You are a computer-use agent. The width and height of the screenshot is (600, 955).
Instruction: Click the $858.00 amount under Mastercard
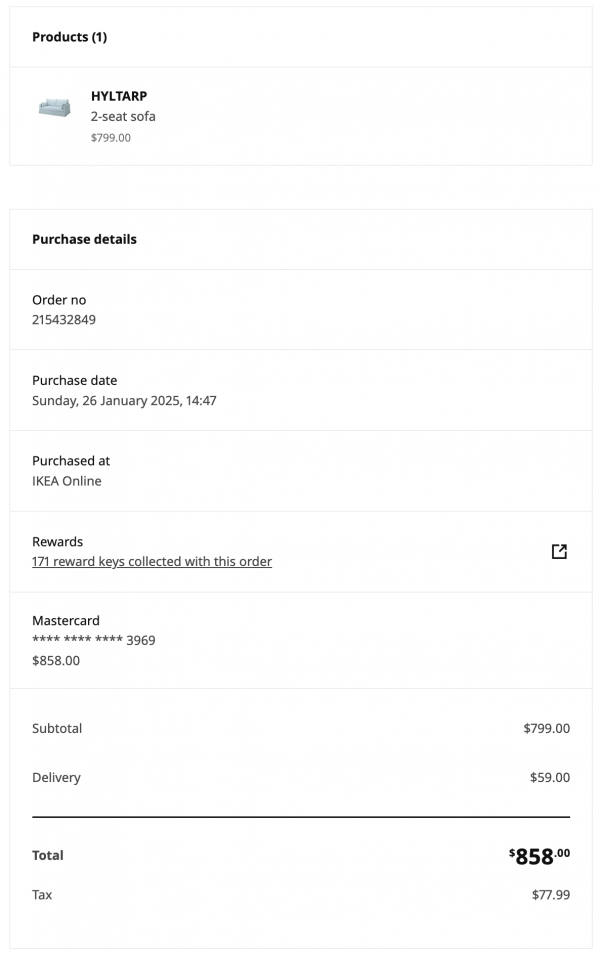pyautogui.click(x=56, y=660)
